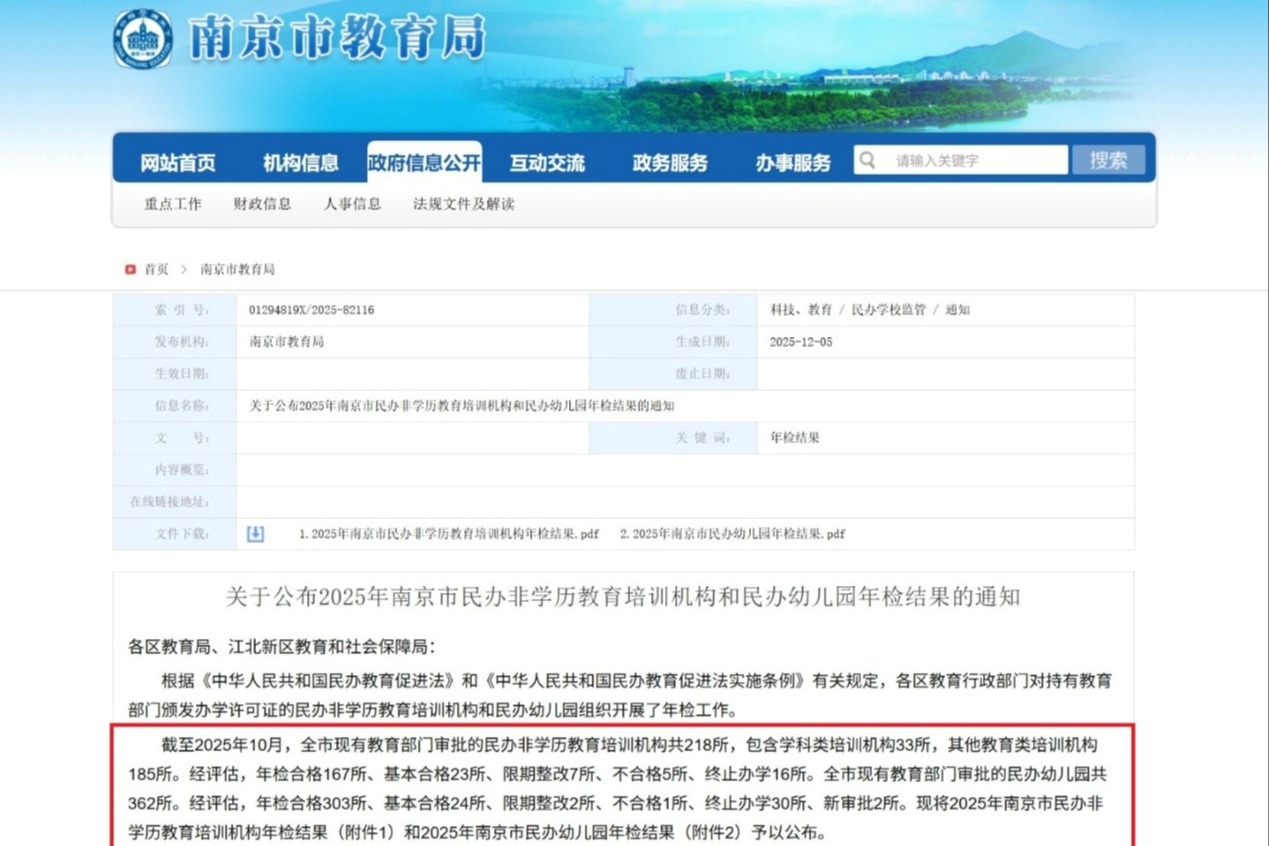
Task: Click the blue download icon beside 文件下载
Action: 255,534
